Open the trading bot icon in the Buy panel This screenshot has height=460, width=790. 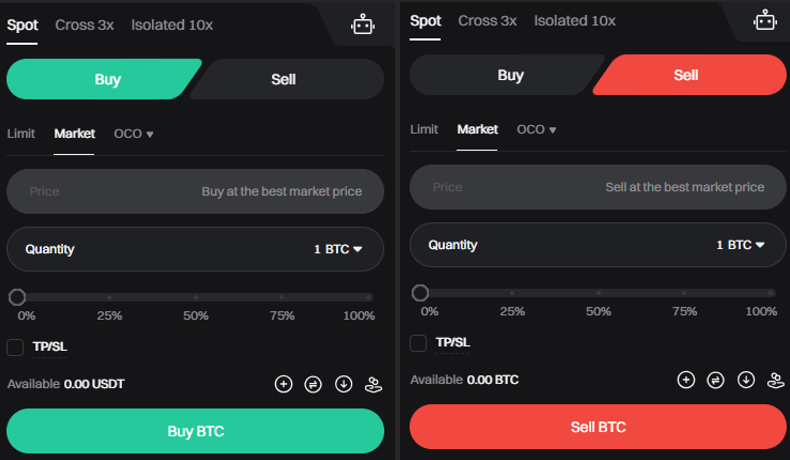point(362,25)
